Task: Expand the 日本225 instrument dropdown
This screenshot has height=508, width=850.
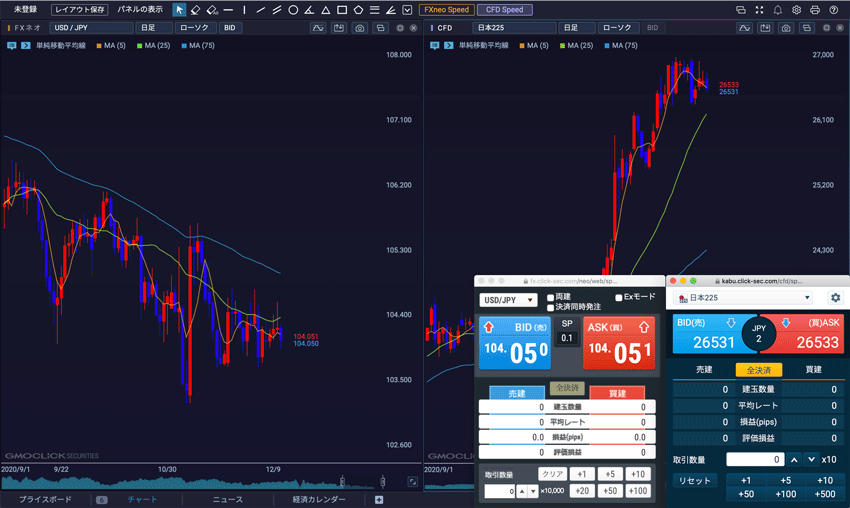Action: click(x=745, y=298)
